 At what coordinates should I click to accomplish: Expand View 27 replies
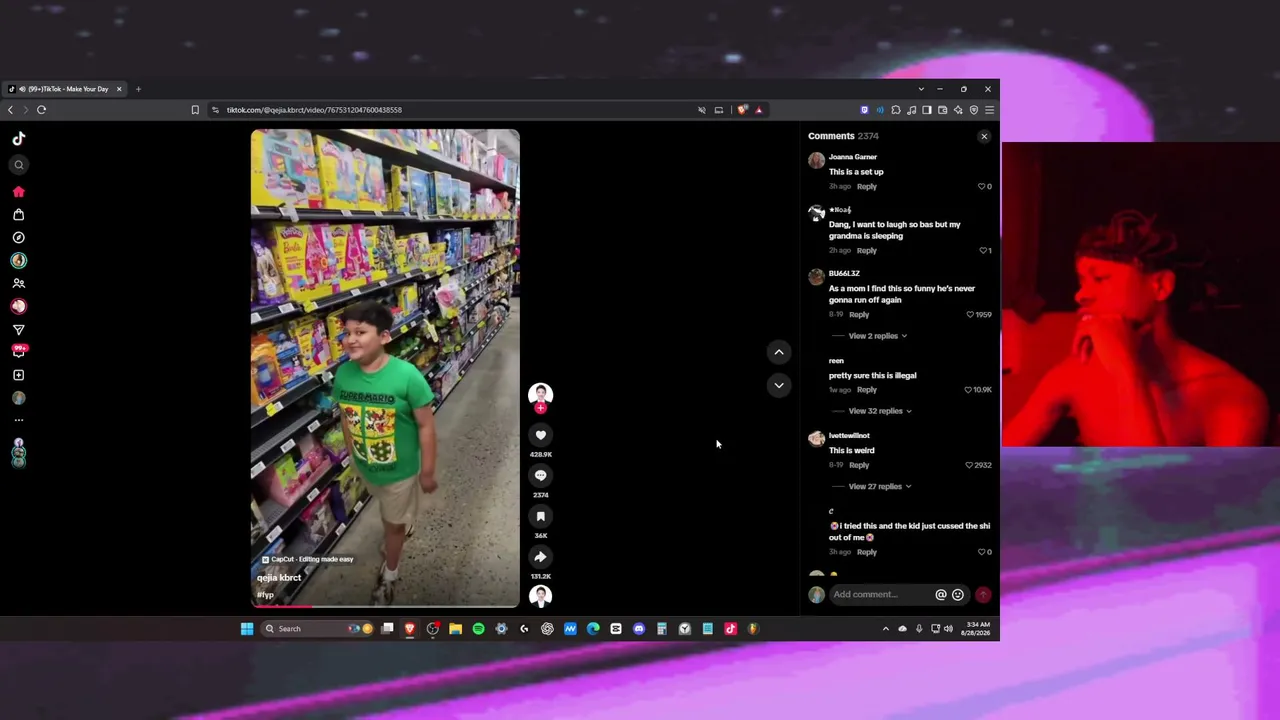[880, 487]
